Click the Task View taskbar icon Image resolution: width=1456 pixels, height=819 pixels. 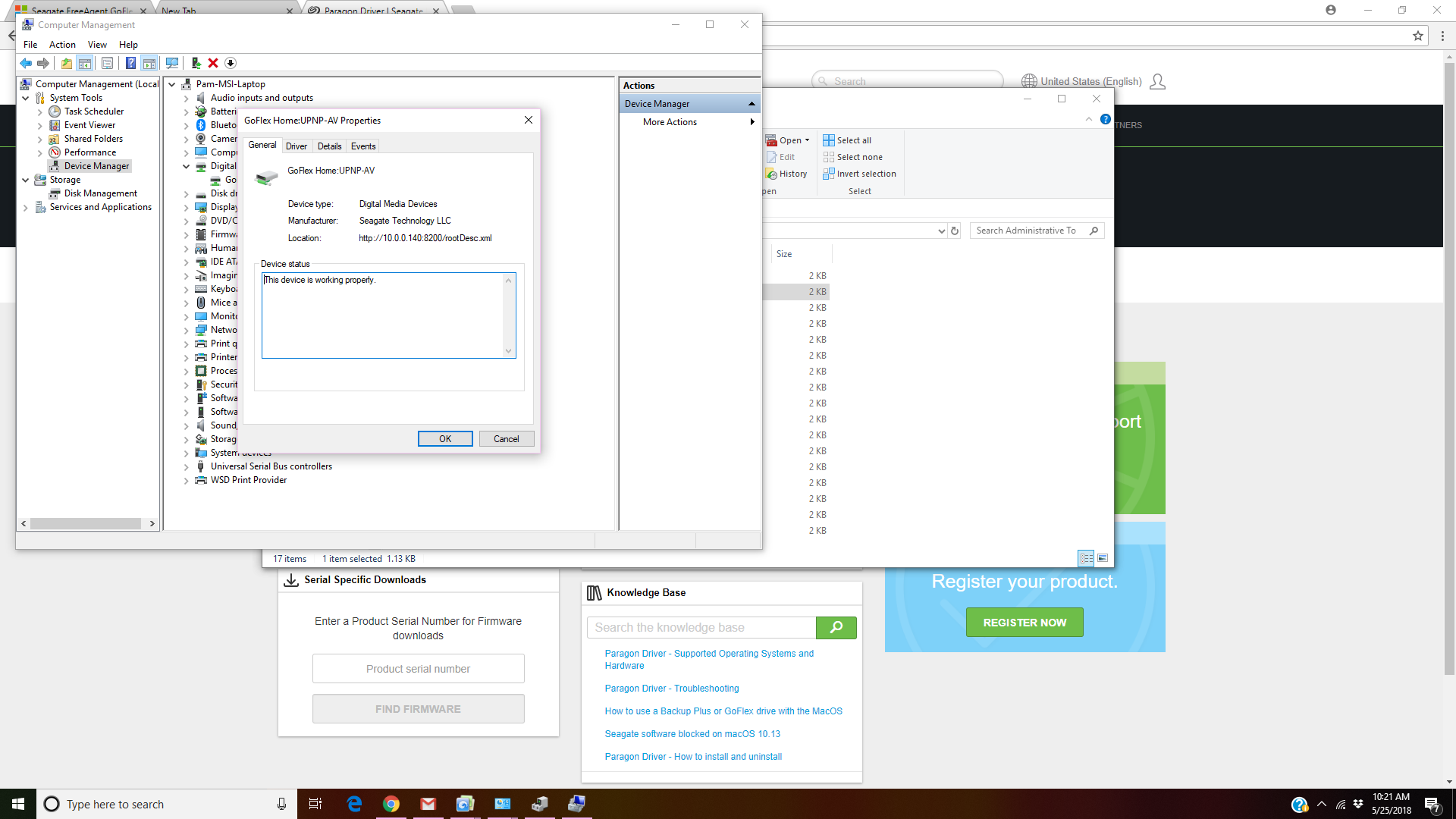pos(315,804)
